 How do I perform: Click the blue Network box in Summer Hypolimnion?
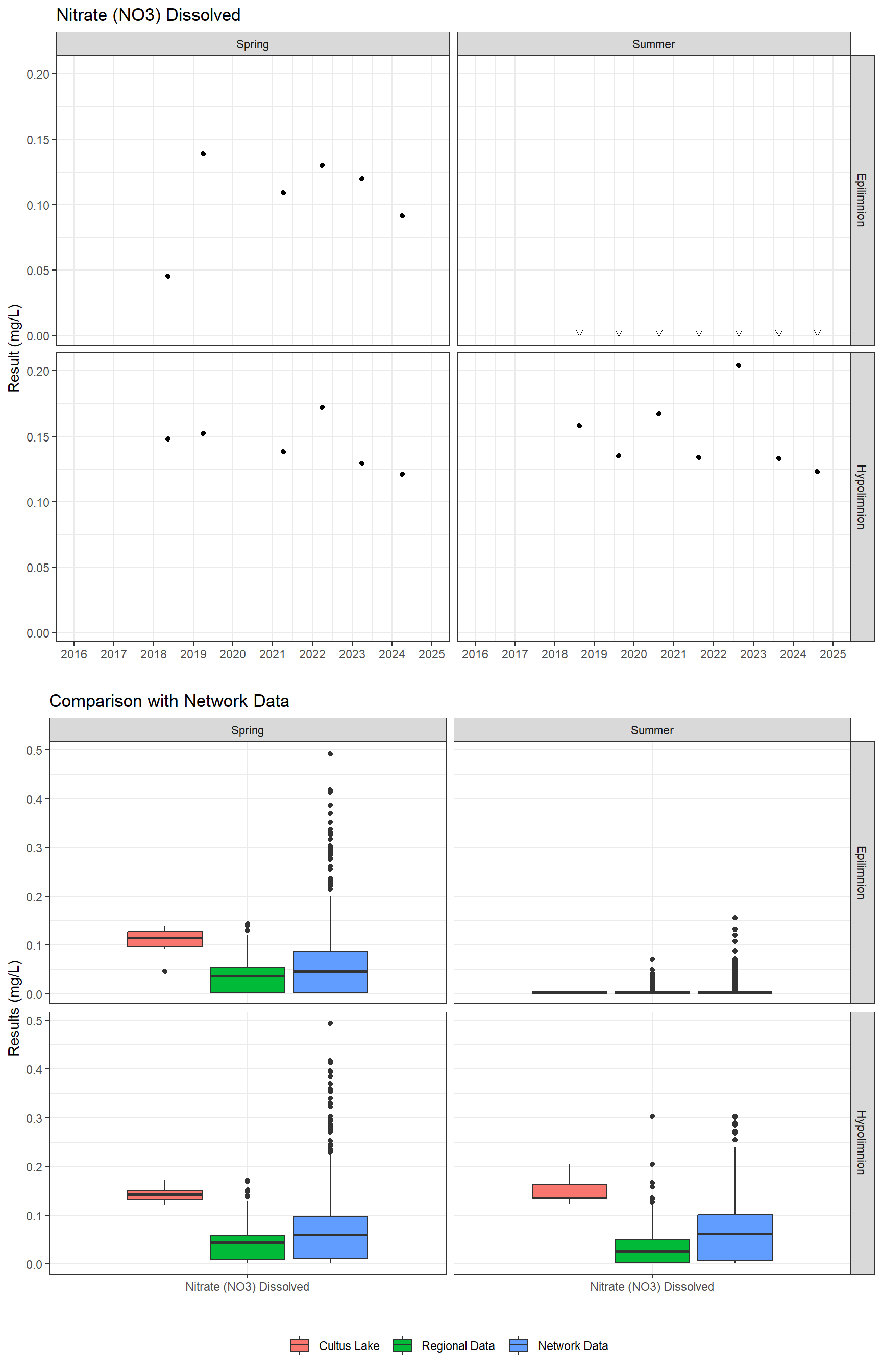[x=736, y=1237]
